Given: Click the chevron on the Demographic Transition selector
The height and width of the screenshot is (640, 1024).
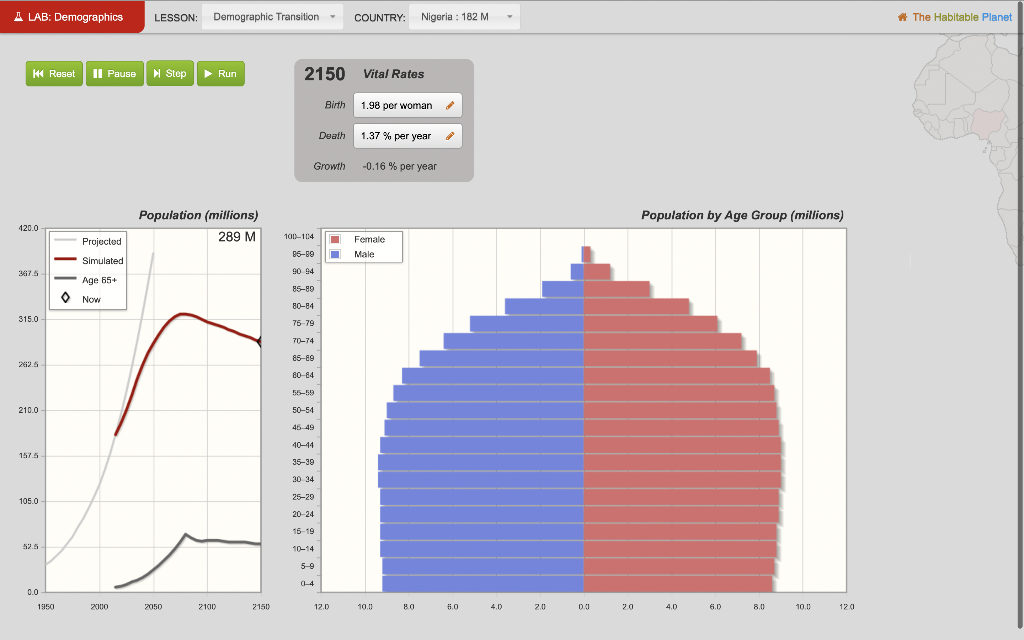Looking at the screenshot, I should [x=333, y=16].
